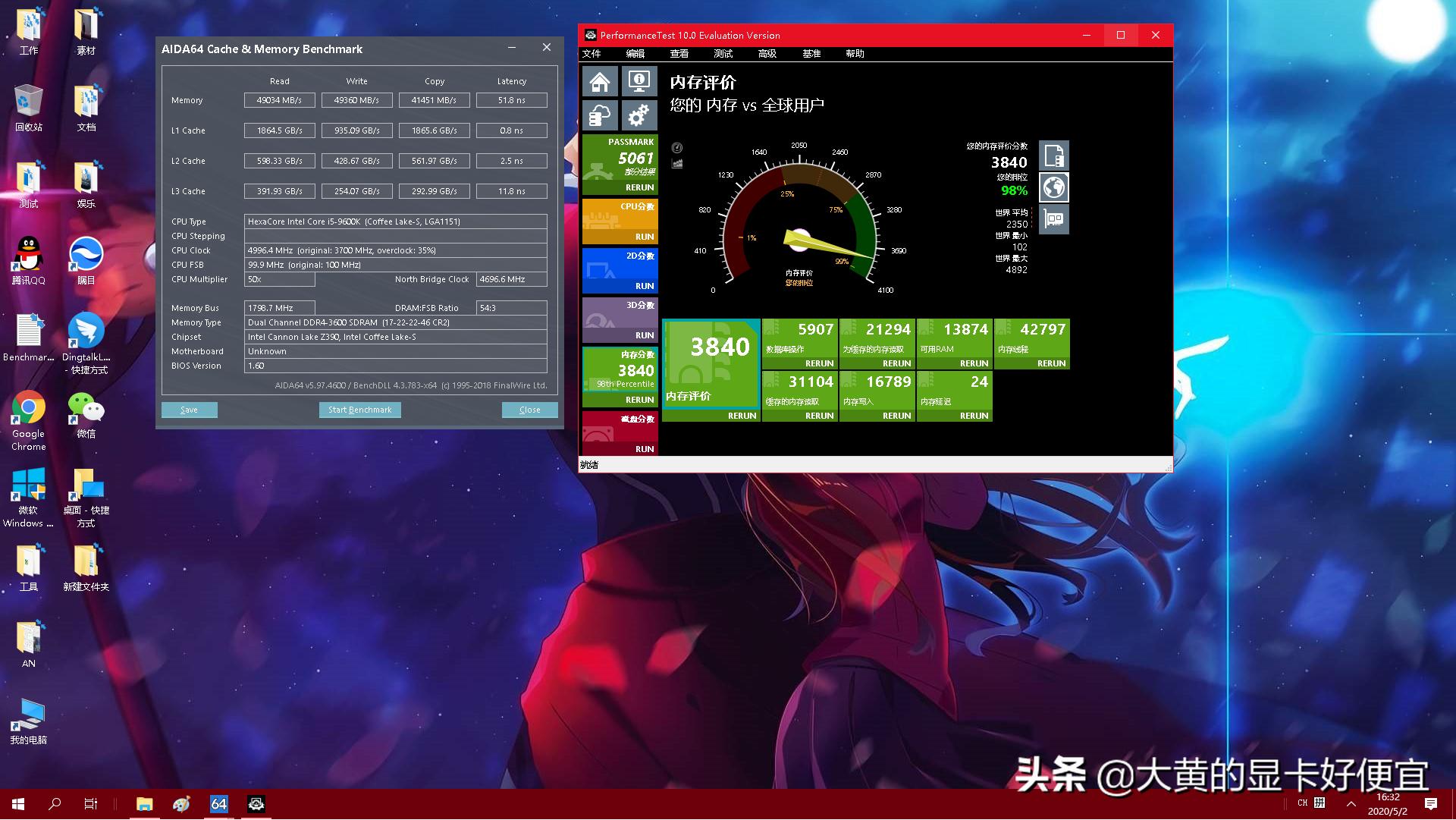Rerun the PASSMARK overall test
Viewport: 1456px width, 820px height.
[x=639, y=187]
